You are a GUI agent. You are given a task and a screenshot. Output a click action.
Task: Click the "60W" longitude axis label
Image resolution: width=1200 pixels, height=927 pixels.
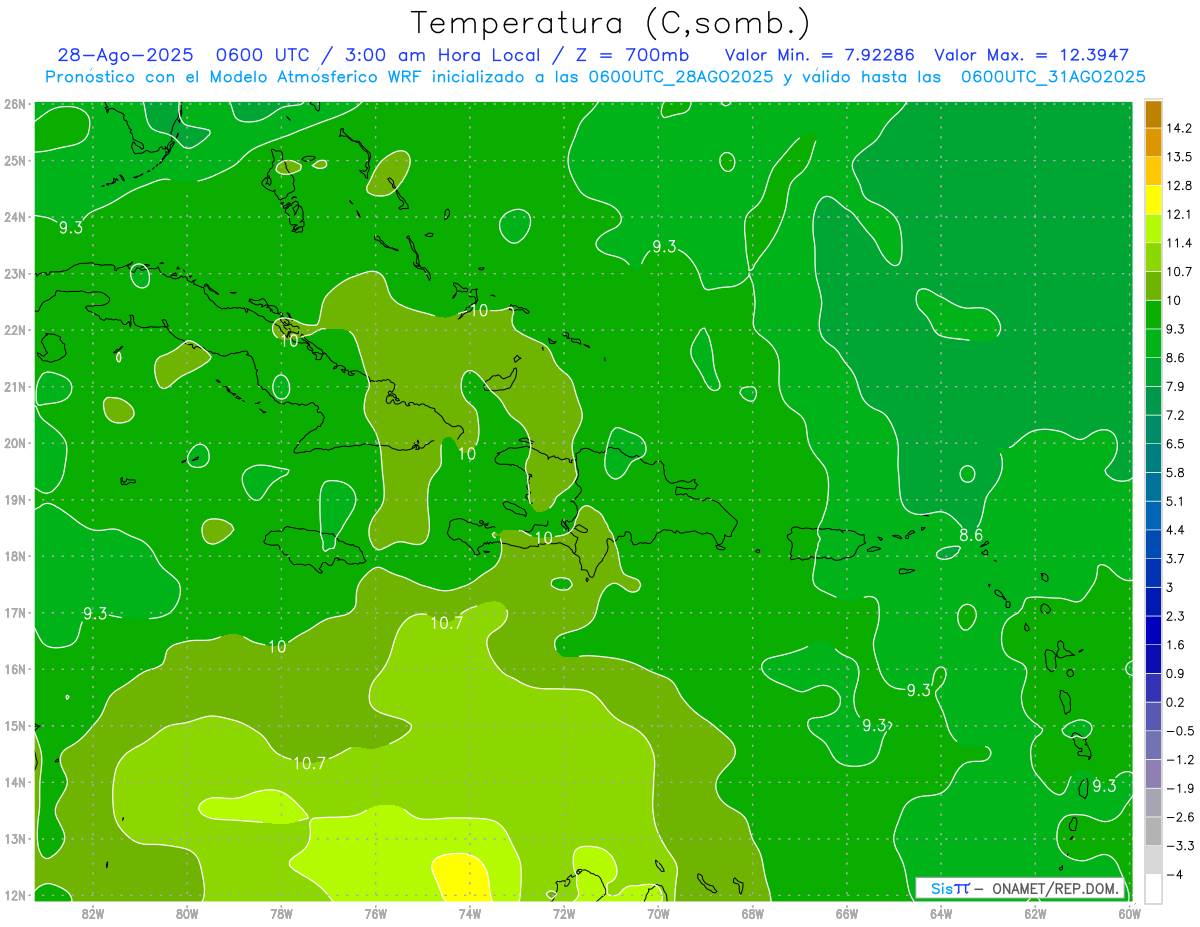(x=1130, y=912)
